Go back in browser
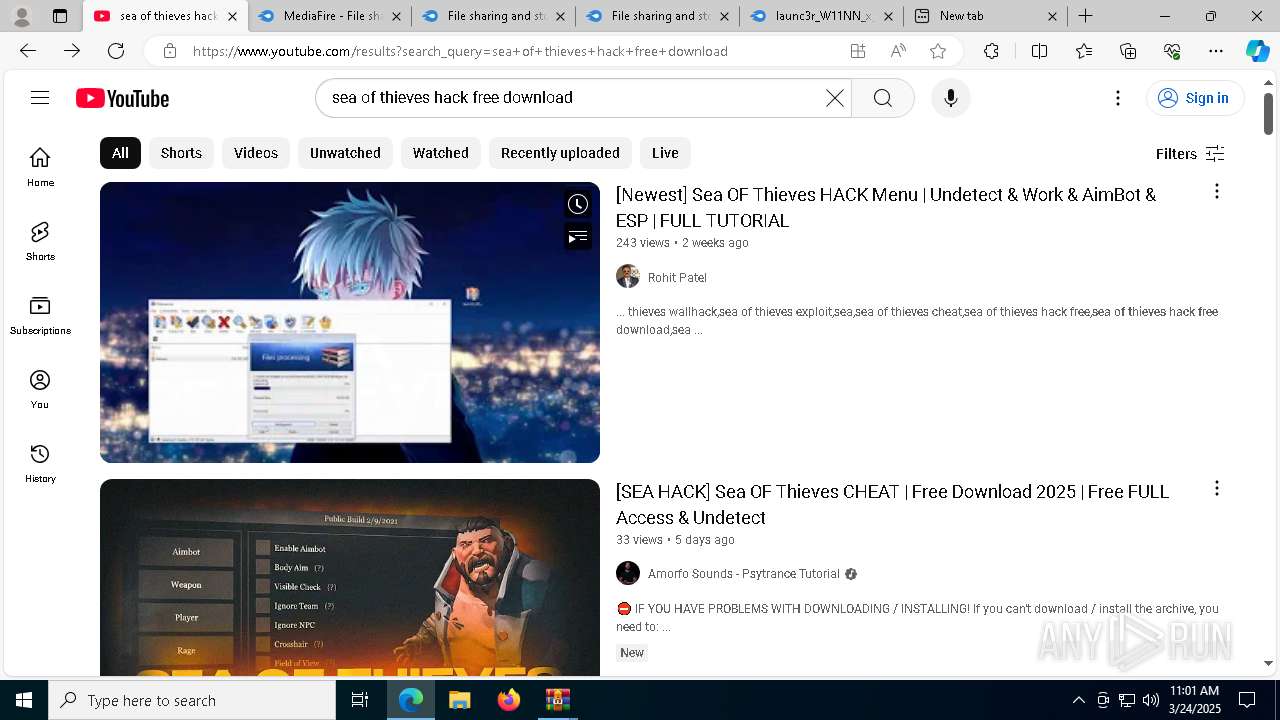Screen dimensions: 1280x720 [x=28, y=51]
